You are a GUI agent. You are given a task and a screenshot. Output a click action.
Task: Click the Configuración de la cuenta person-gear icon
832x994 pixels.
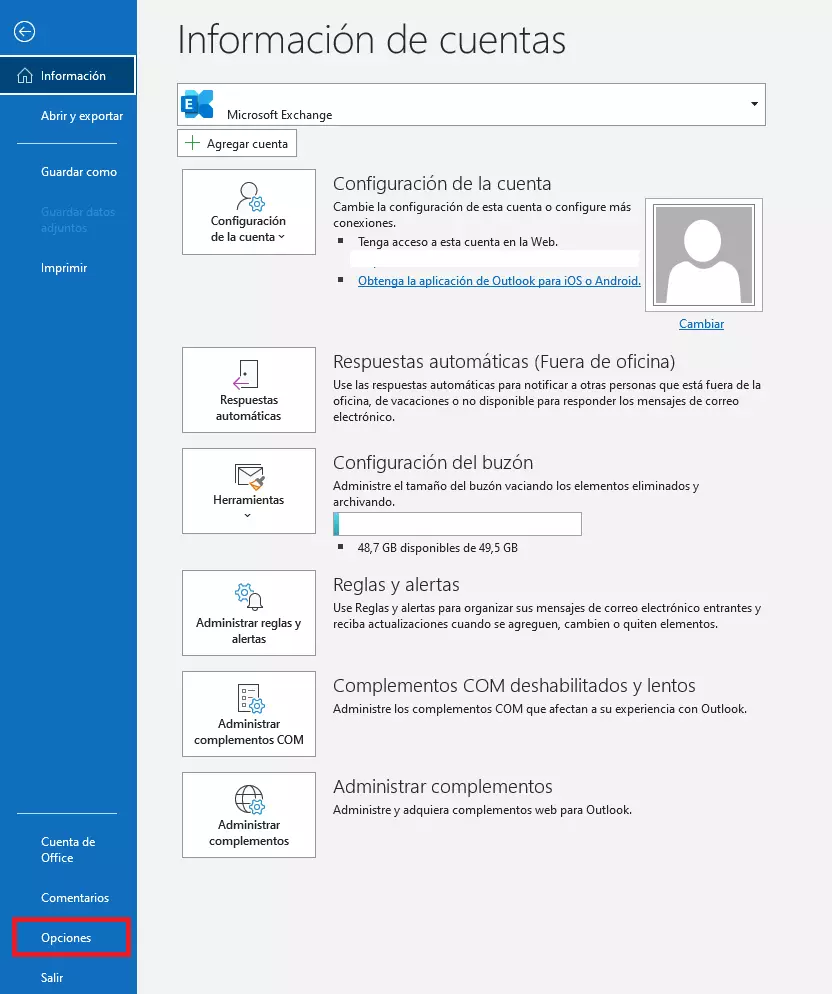coord(250,197)
